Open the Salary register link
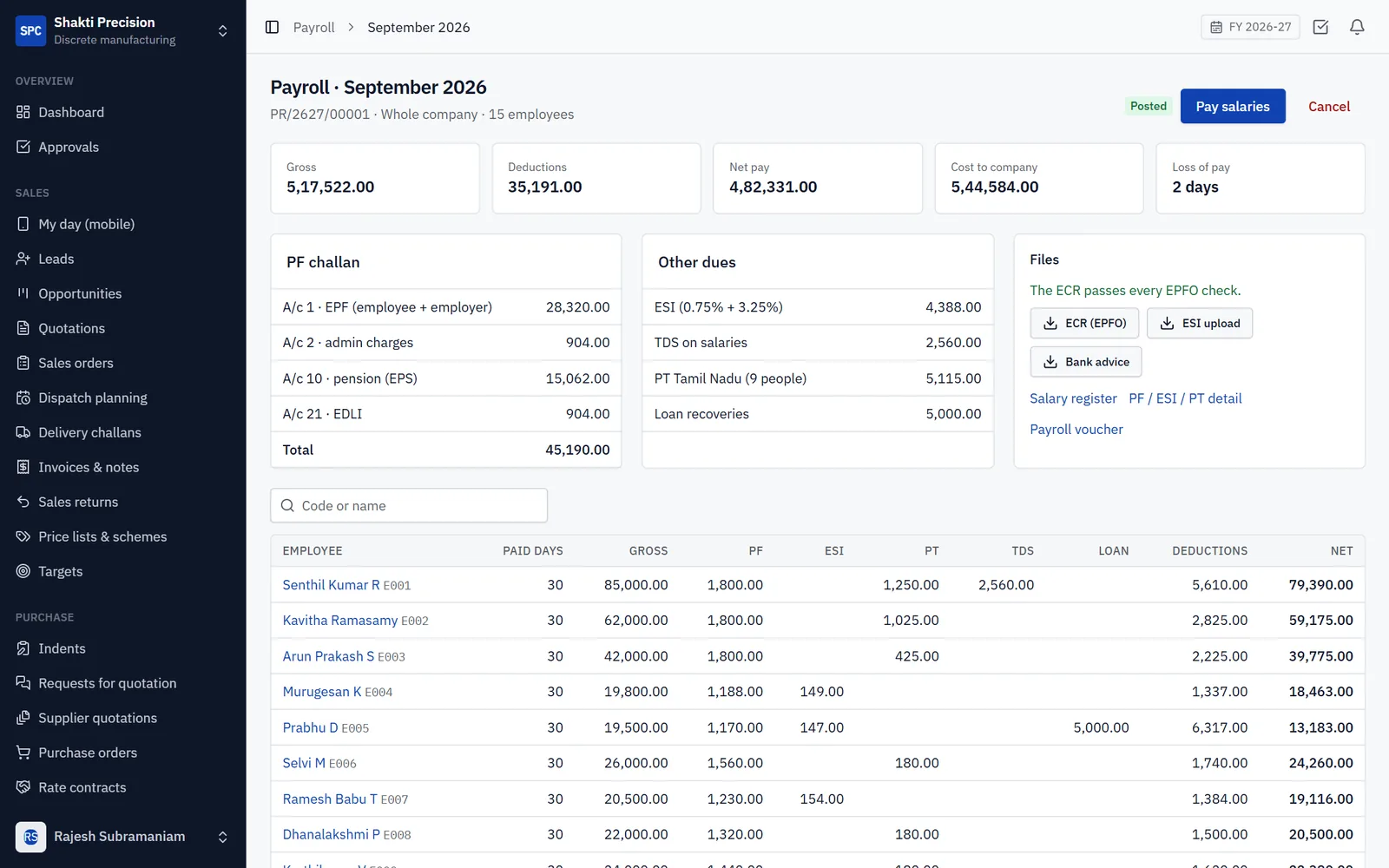Image resolution: width=1389 pixels, height=868 pixels. point(1073,398)
